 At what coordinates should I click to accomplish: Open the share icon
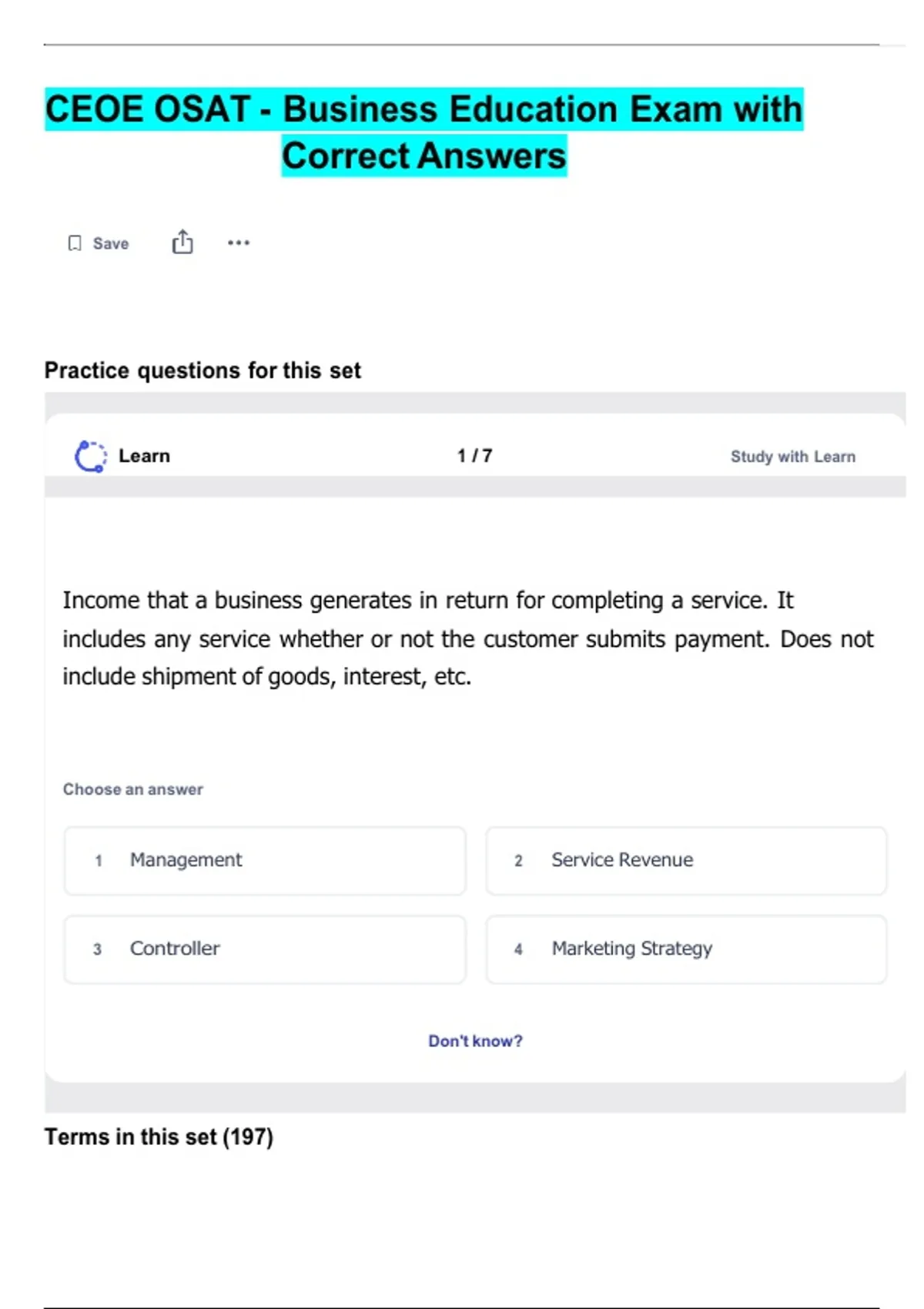pos(182,242)
